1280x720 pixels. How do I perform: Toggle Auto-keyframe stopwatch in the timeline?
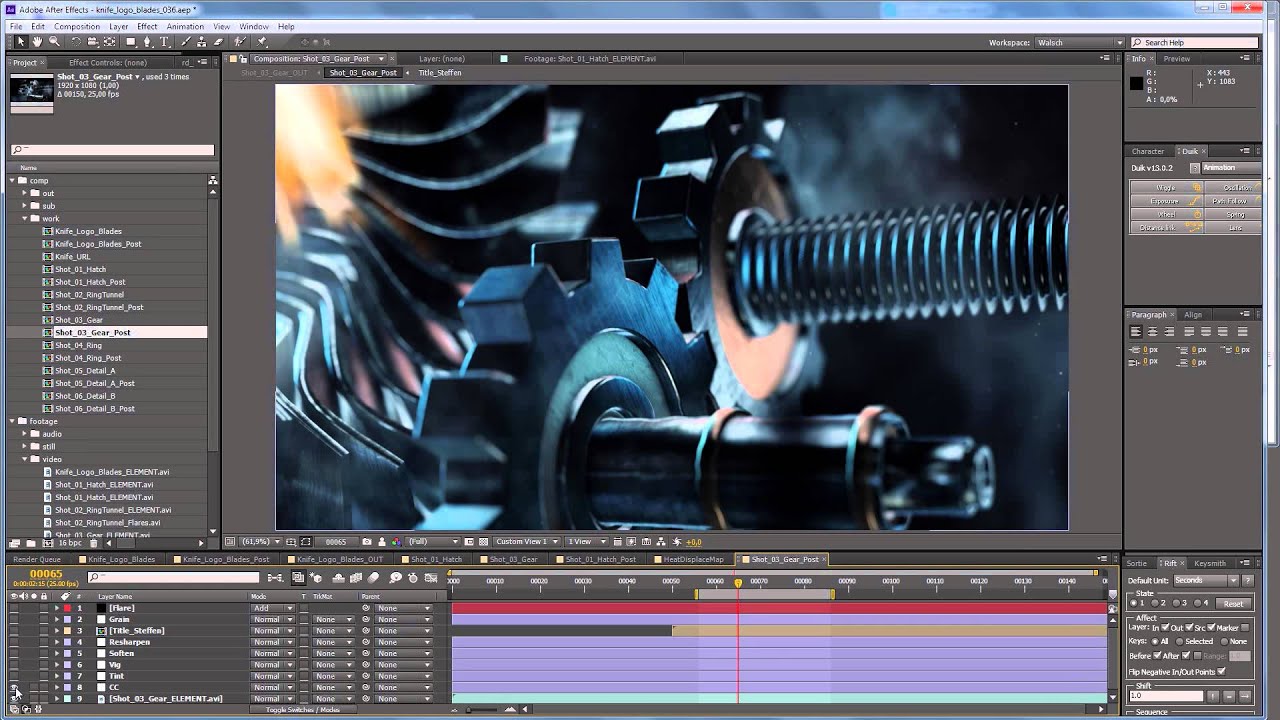413,578
